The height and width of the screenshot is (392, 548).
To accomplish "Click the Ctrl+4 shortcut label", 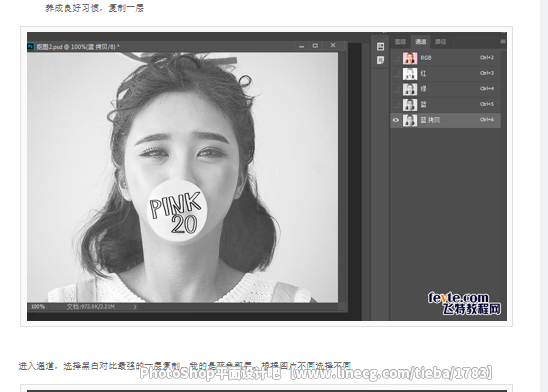I will (x=487, y=88).
